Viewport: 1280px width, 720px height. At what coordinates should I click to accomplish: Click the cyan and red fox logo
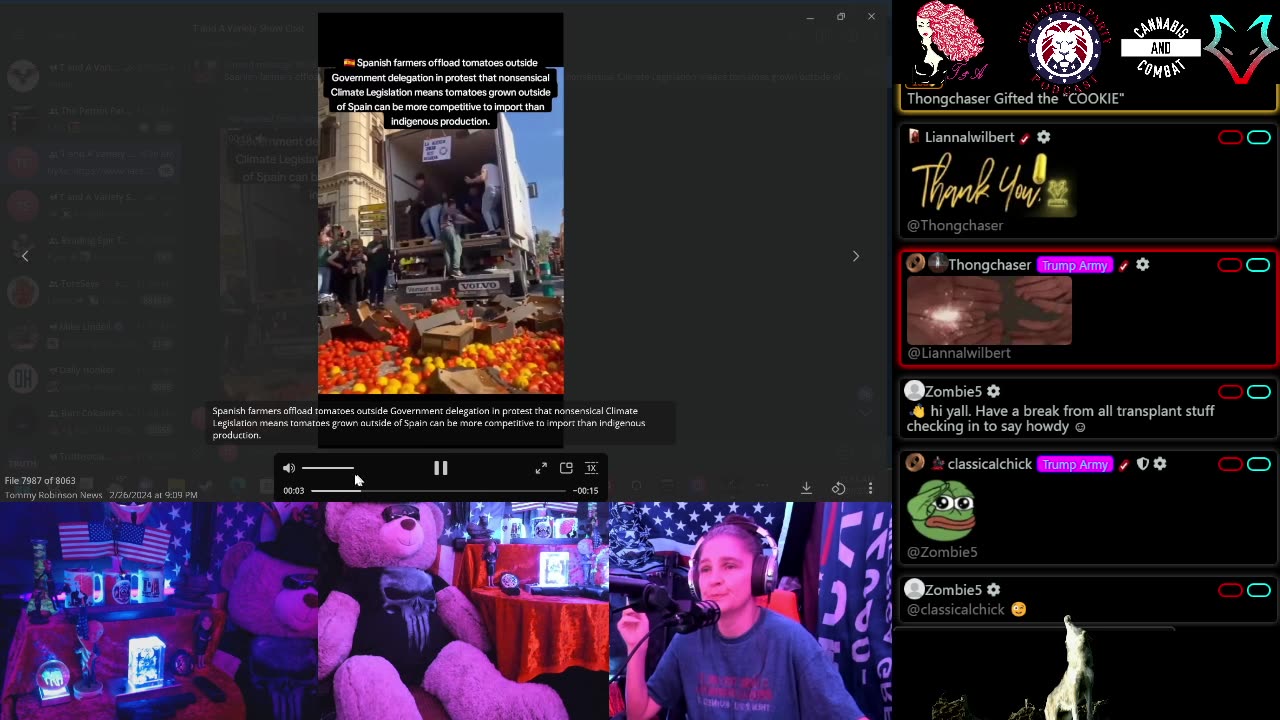click(x=1241, y=47)
